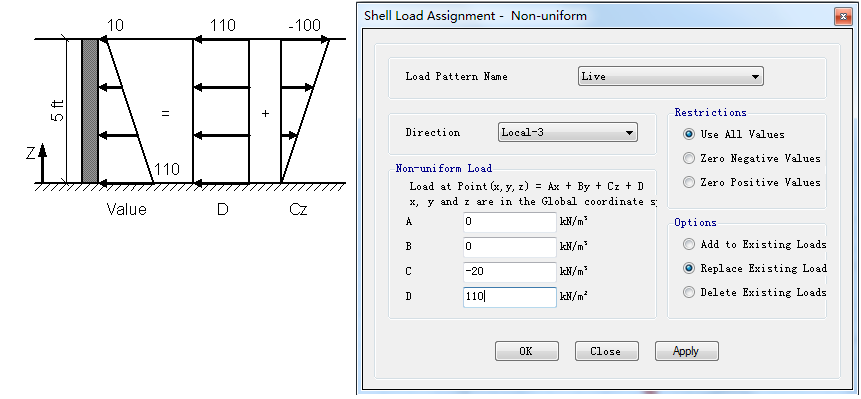Viewport: 861px width, 399px height.
Task: Confirm with the OK button
Action: pos(527,351)
